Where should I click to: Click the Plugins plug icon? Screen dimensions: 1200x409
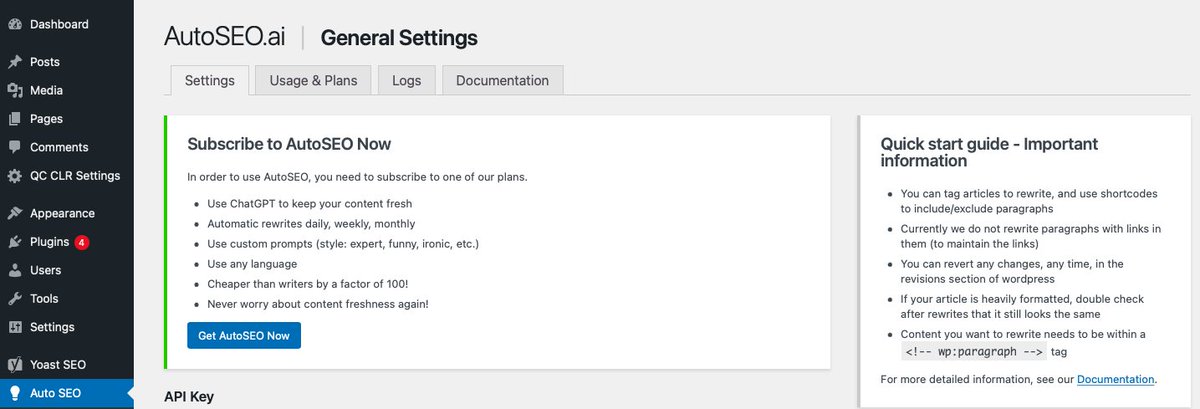[x=14, y=242]
